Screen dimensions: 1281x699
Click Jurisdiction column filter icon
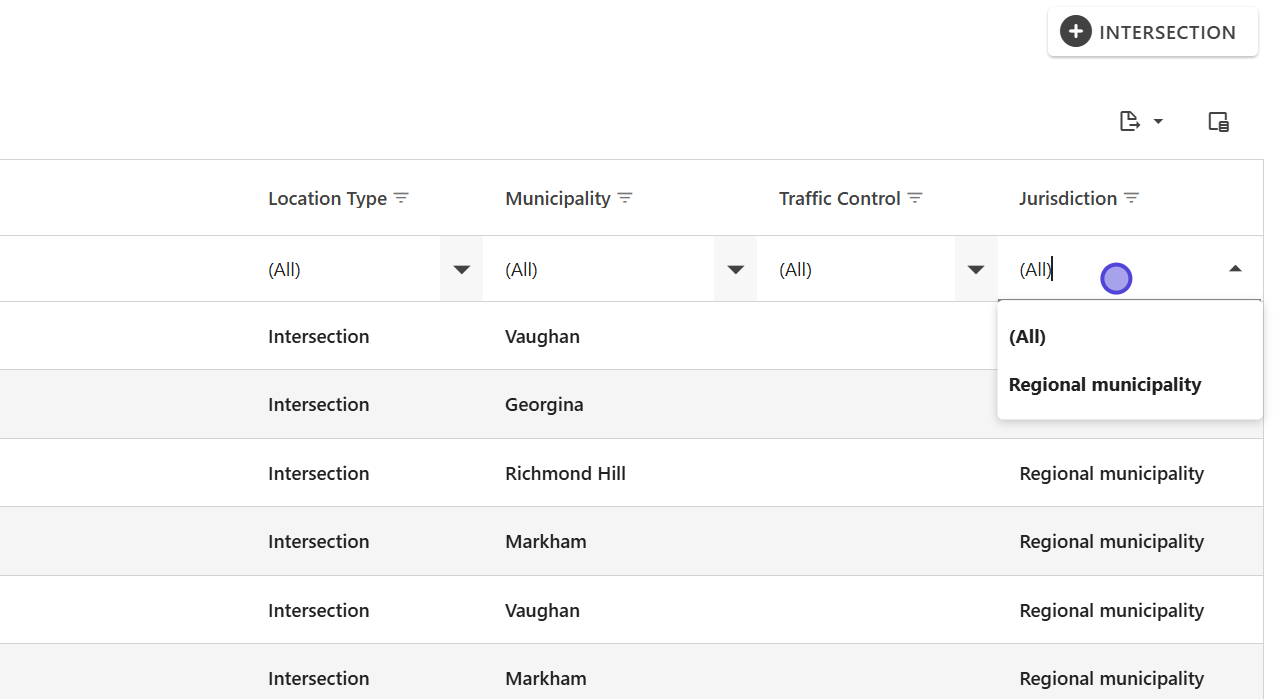tap(1131, 198)
